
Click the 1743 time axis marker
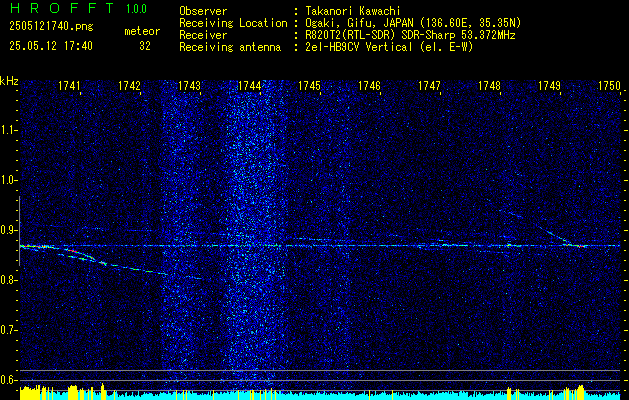coord(189,86)
